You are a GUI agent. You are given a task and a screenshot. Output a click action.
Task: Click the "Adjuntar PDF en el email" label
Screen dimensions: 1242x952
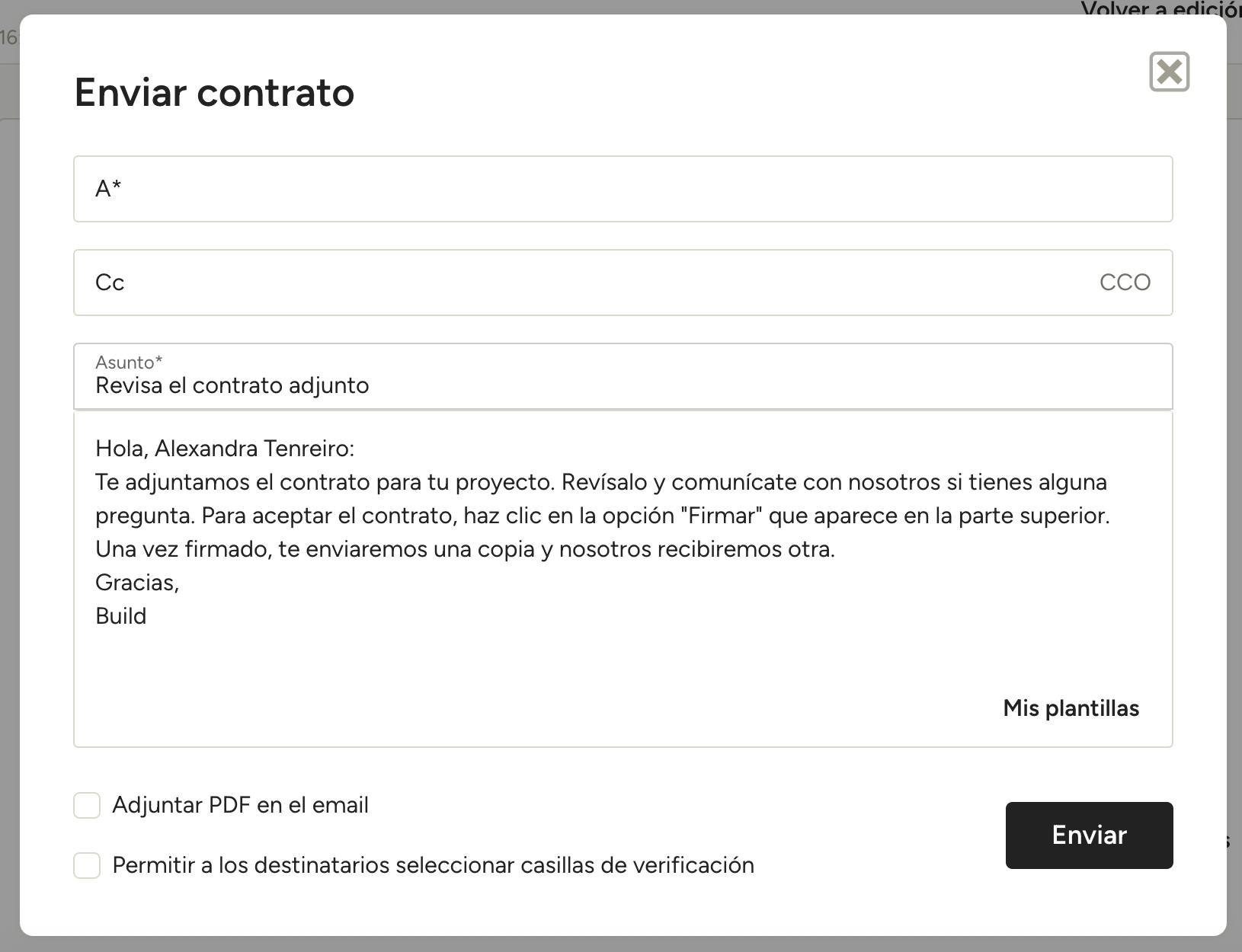pyautogui.click(x=240, y=805)
